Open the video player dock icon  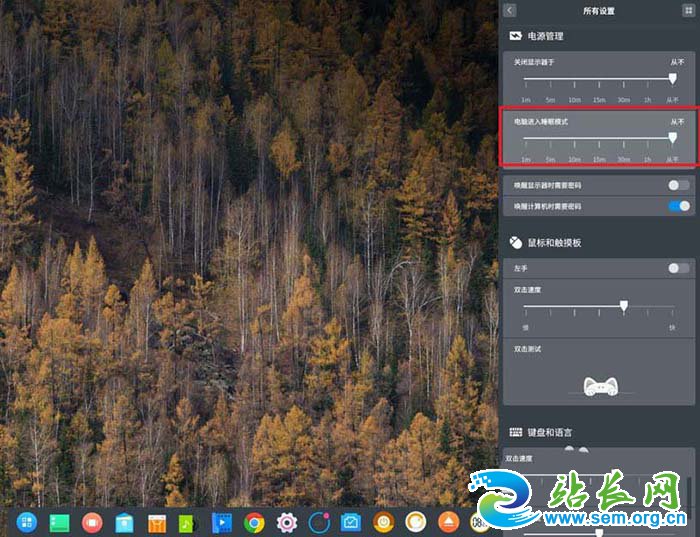coord(220,521)
